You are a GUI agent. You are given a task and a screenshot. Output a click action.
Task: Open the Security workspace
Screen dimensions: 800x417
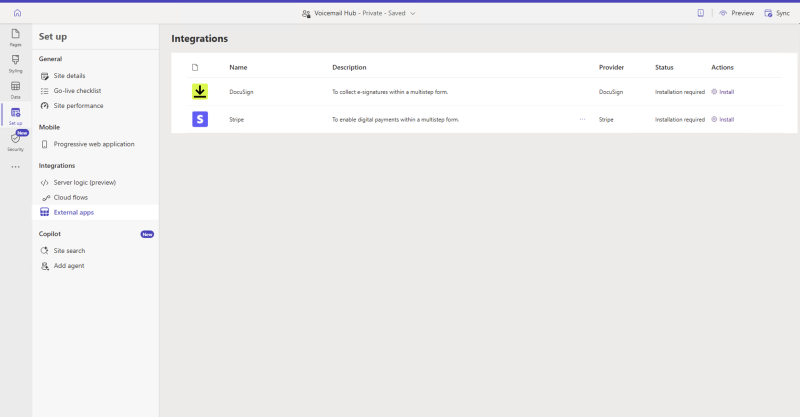pos(16,142)
